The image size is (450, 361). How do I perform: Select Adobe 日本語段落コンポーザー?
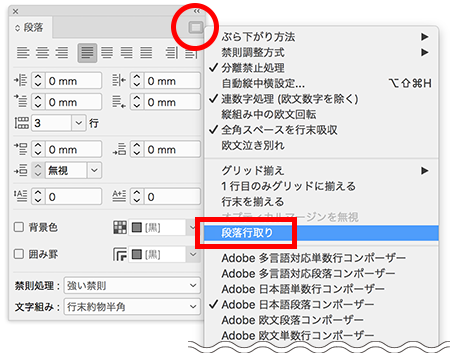[321, 304]
